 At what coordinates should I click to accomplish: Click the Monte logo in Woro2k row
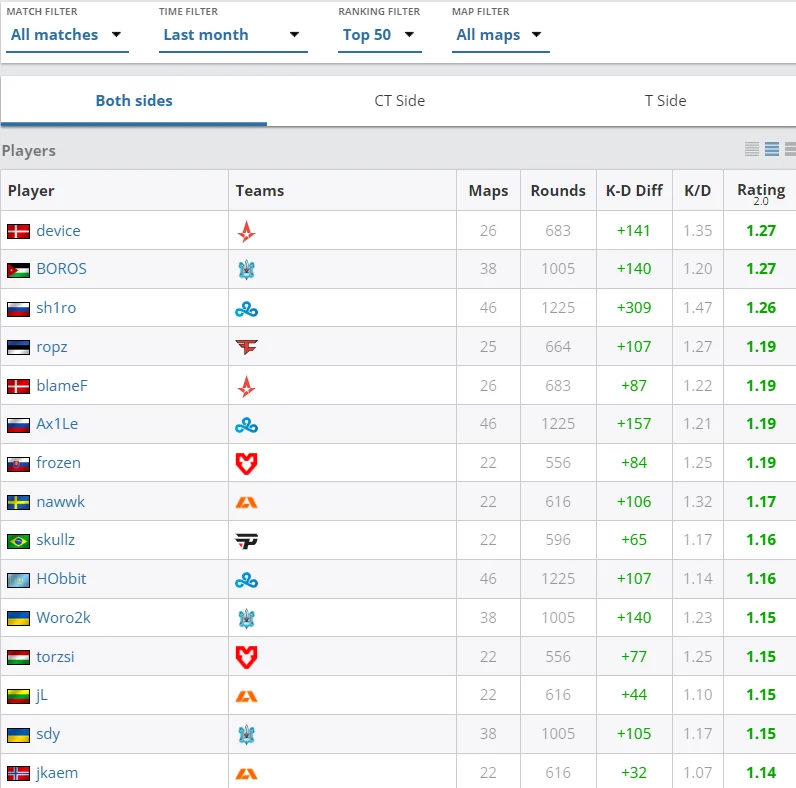click(x=247, y=619)
